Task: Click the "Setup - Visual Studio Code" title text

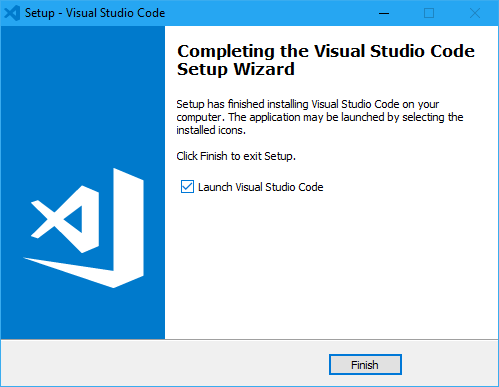Action: [x=95, y=13]
